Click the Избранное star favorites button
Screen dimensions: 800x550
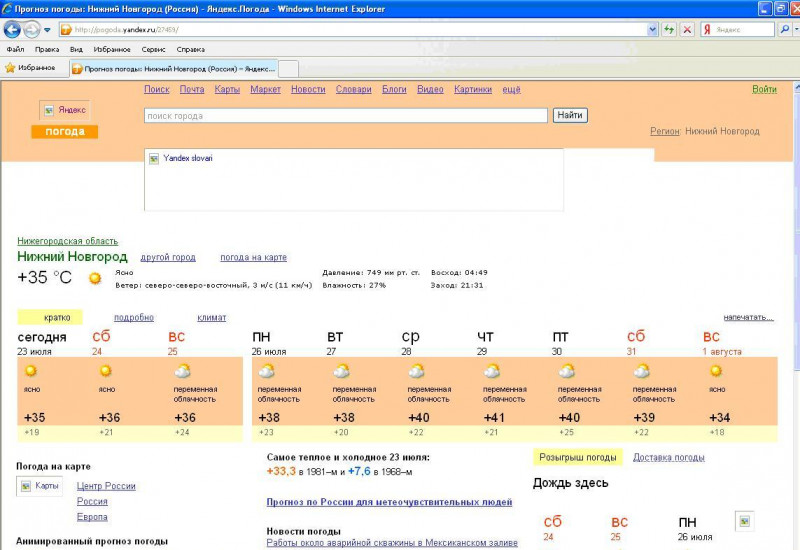pyautogui.click(x=30, y=67)
